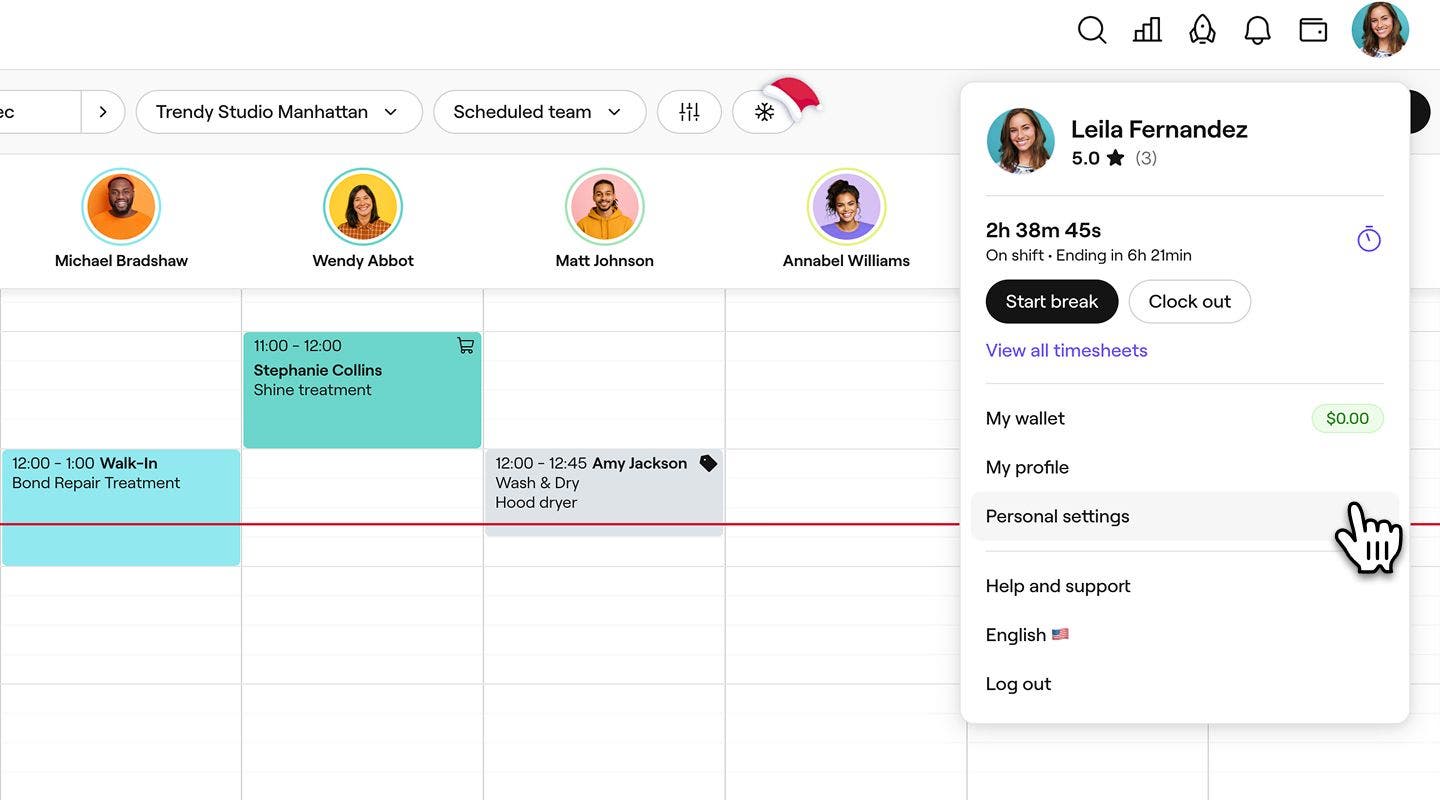
Task: Open the notifications bell icon
Action: (1257, 30)
